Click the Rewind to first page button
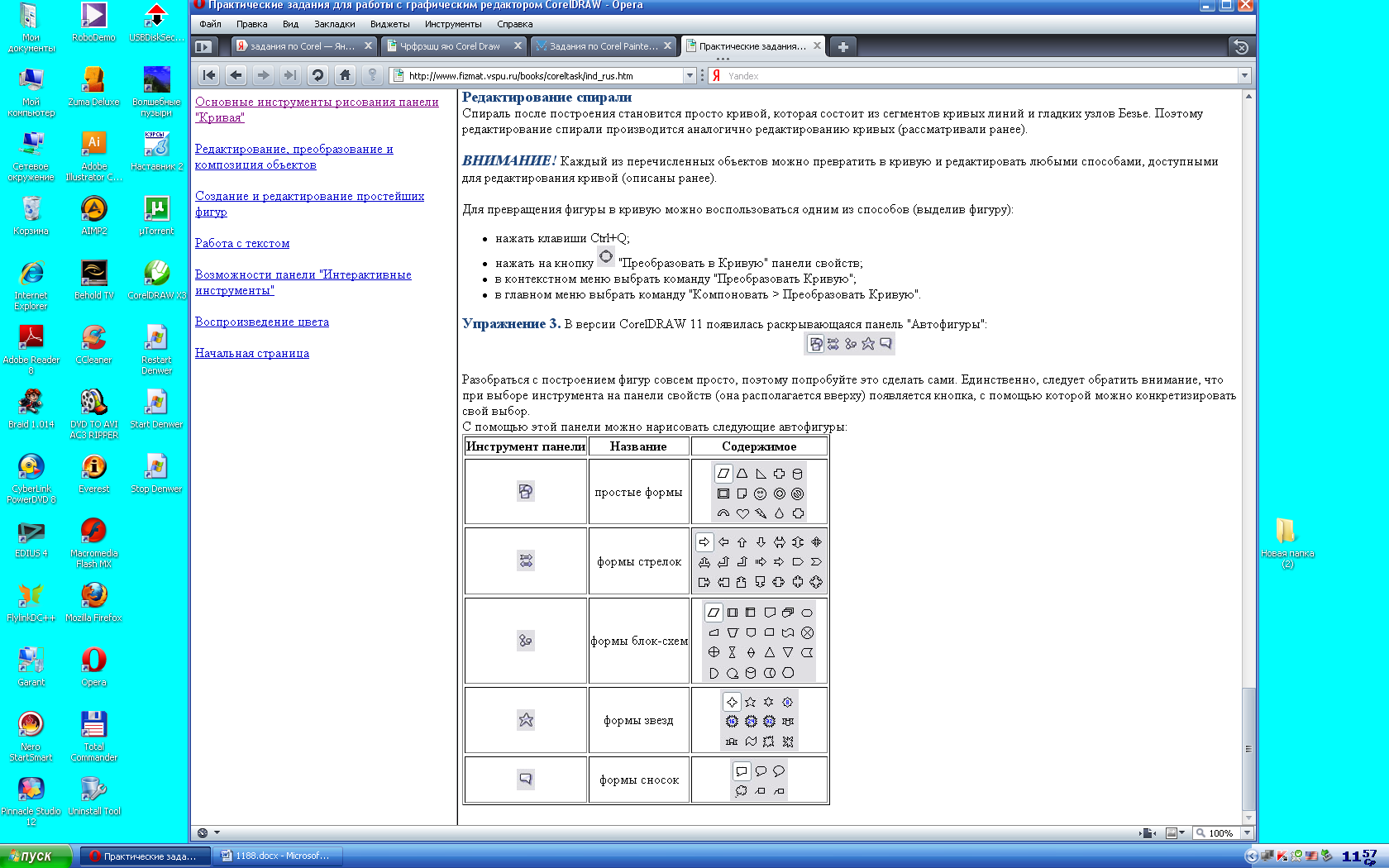This screenshot has height=868, width=1389. (x=209, y=75)
